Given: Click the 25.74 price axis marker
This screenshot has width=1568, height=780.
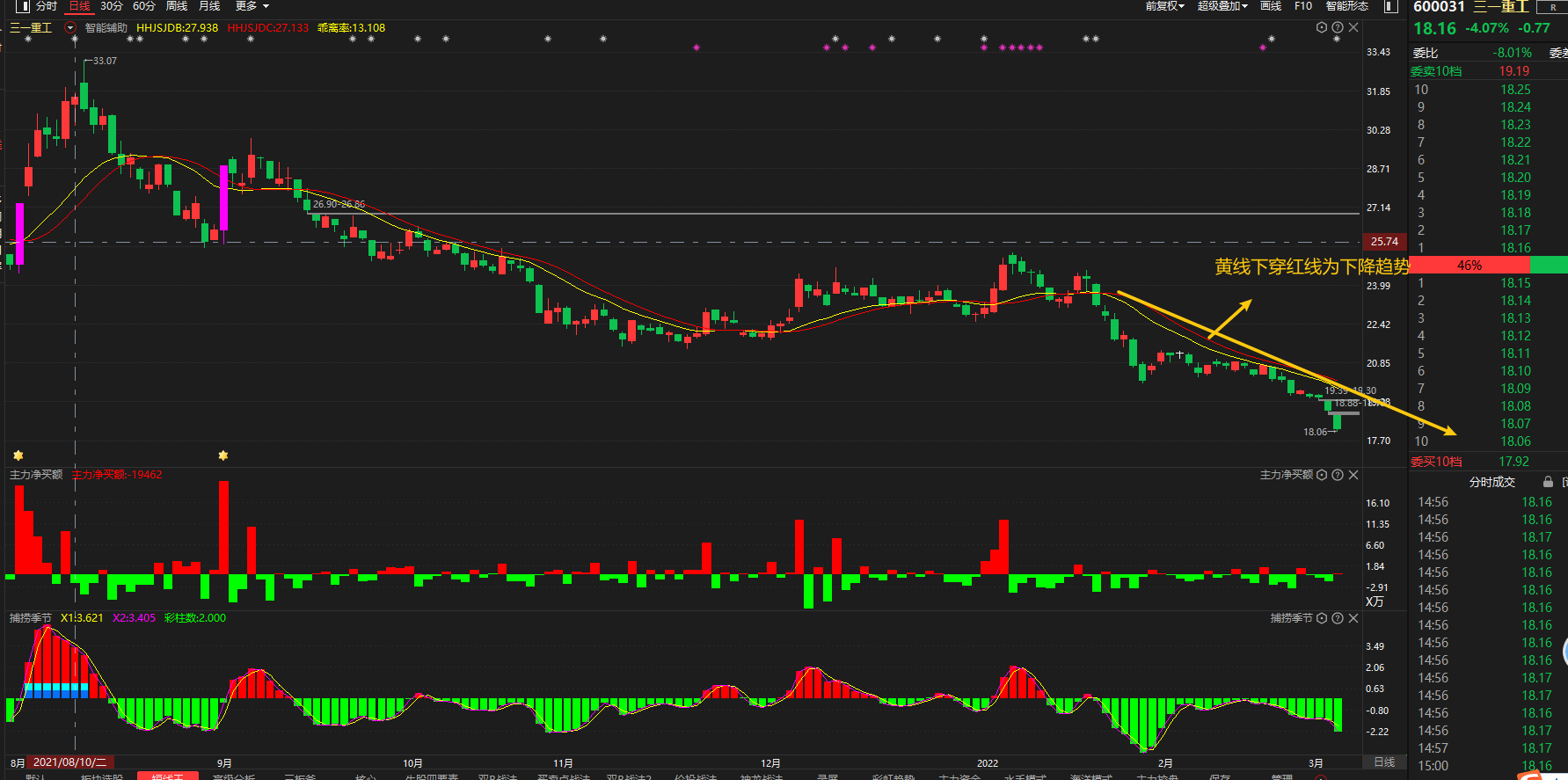Looking at the screenshot, I should tap(1384, 241).
